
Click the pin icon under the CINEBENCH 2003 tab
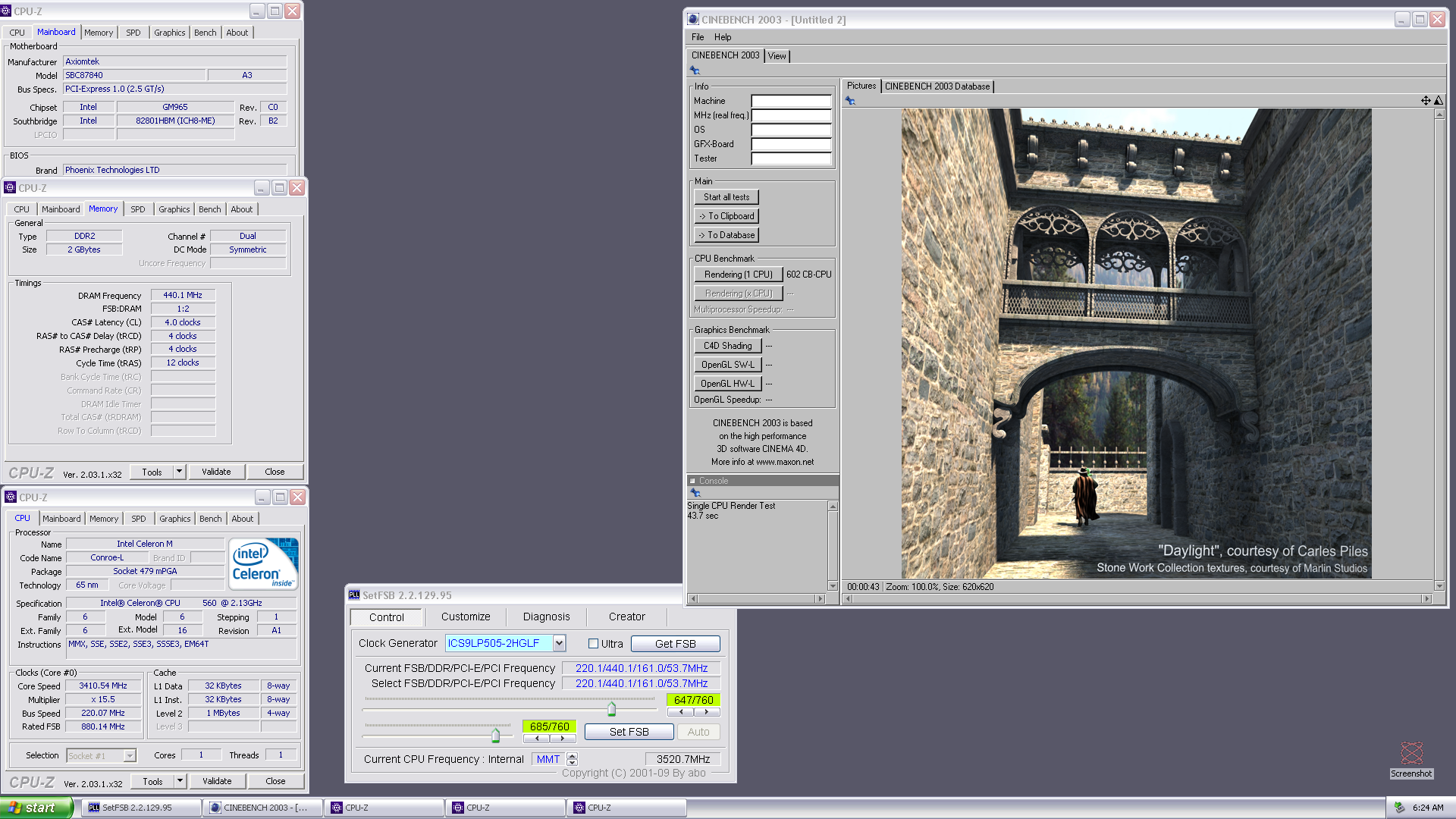695,71
